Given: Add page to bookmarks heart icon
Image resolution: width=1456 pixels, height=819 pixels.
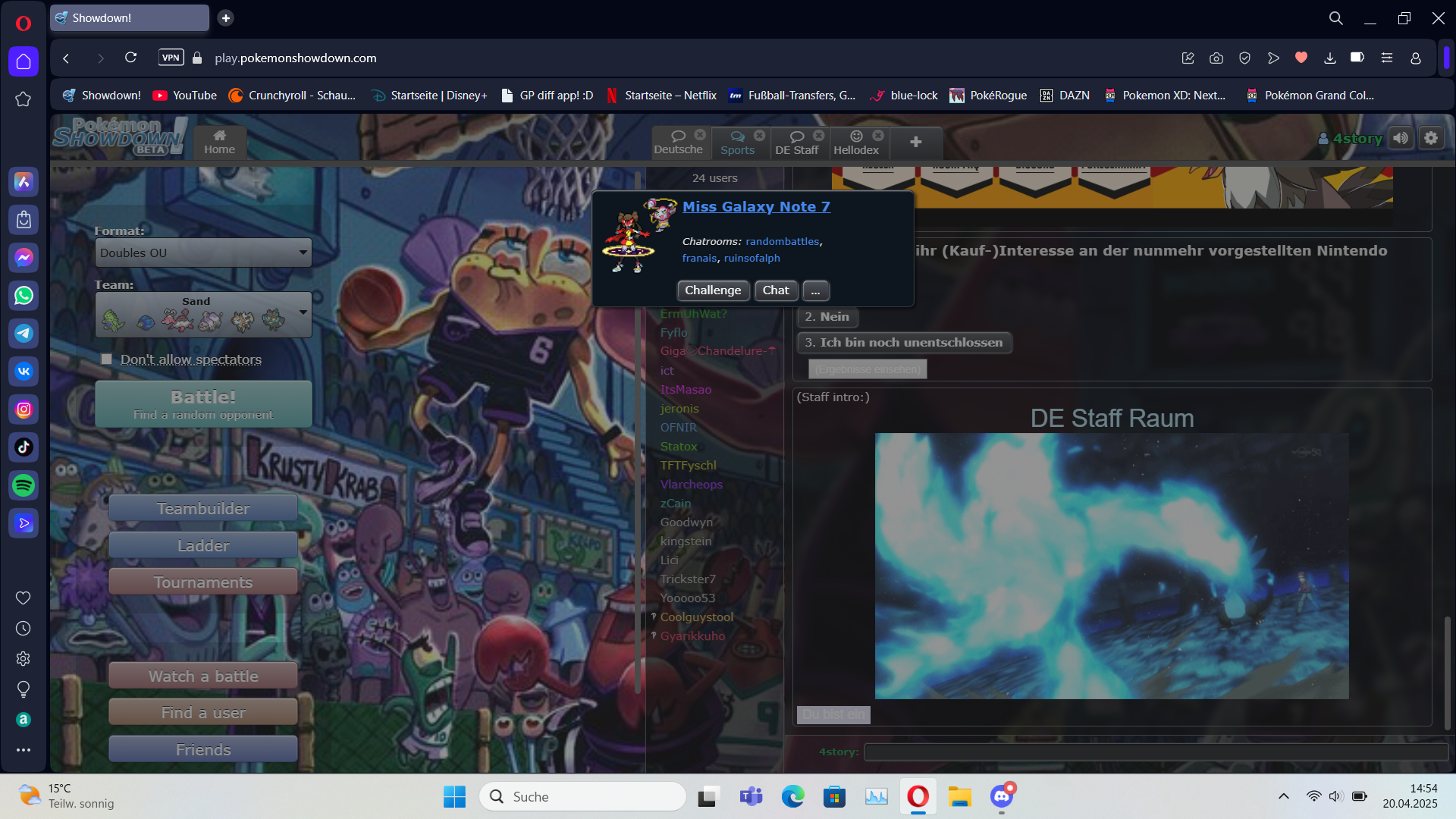Looking at the screenshot, I should coord(1301,58).
